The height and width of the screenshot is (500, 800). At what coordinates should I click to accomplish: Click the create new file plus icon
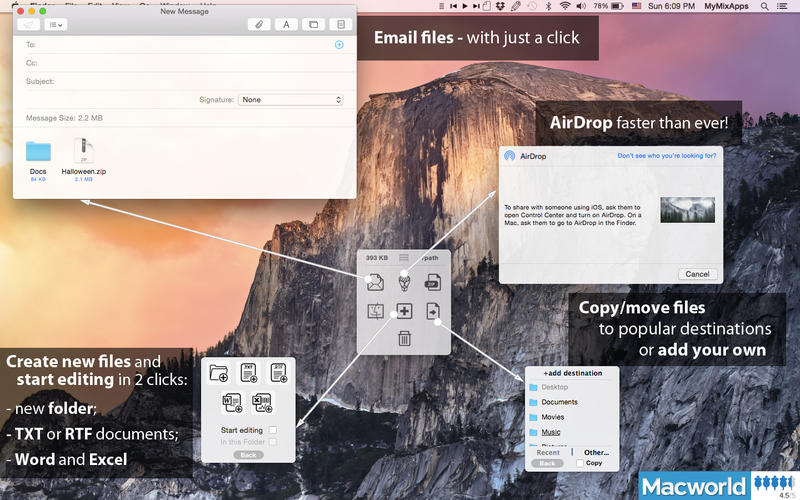pyautogui.click(x=404, y=311)
